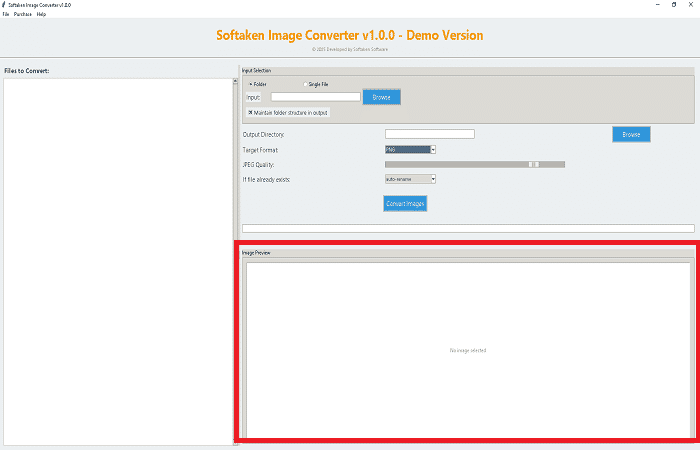Open the Target Format dropdown showing PNG
Viewport: 700px width, 450px height.
(410, 150)
